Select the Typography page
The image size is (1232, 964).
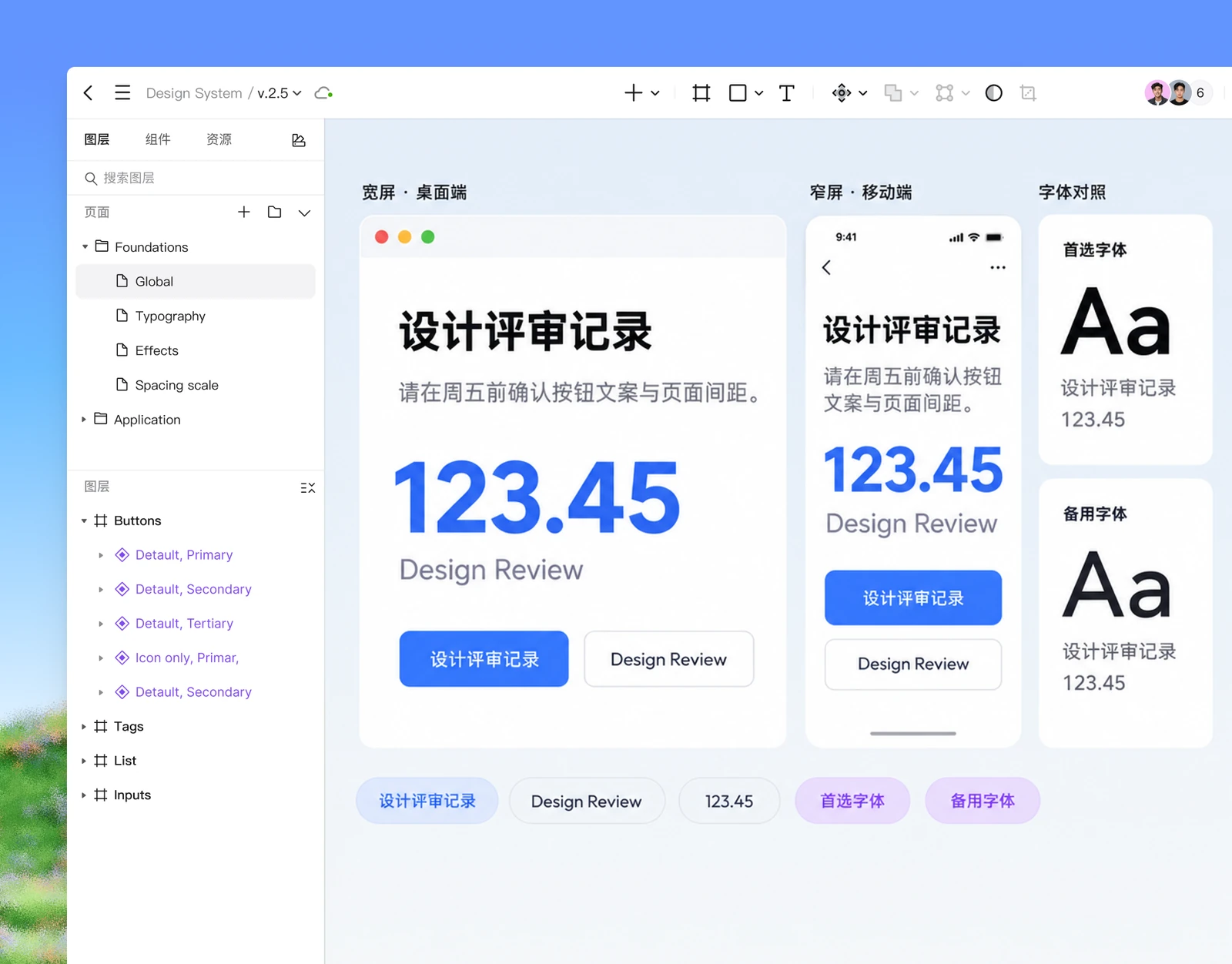coord(196,316)
